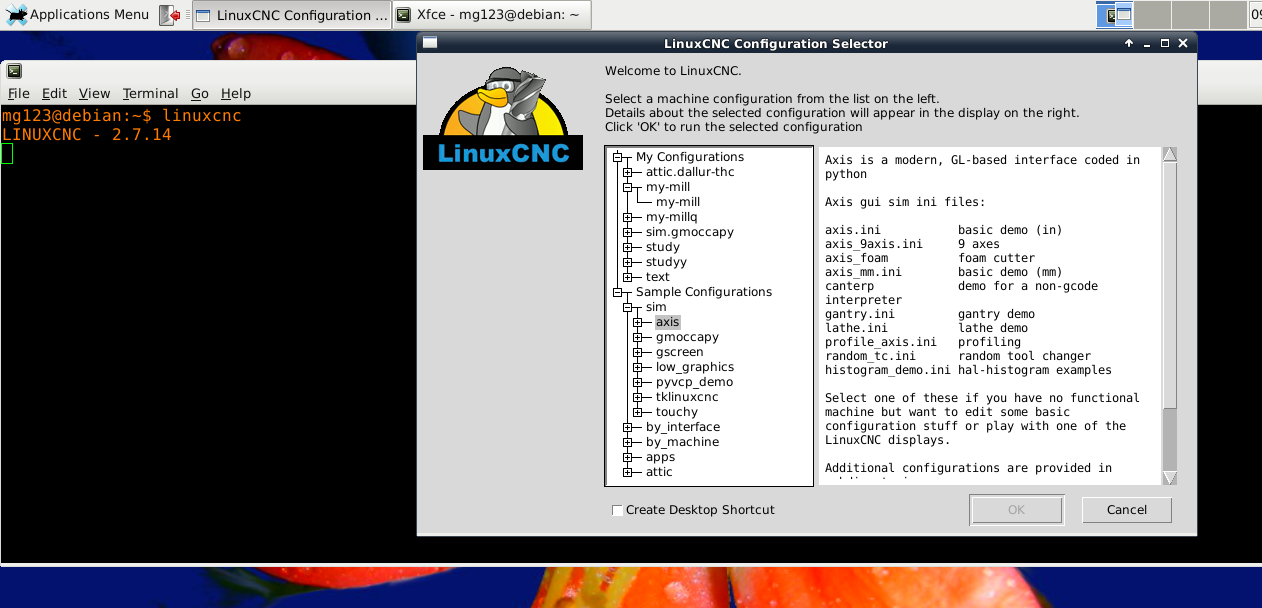Expand the gscreen node
Screen dimensions: 1262x608
tap(637, 352)
